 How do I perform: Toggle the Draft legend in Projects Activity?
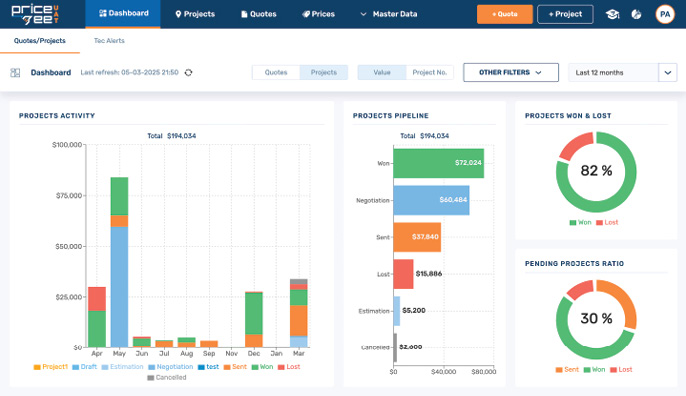pyautogui.click(x=84, y=367)
